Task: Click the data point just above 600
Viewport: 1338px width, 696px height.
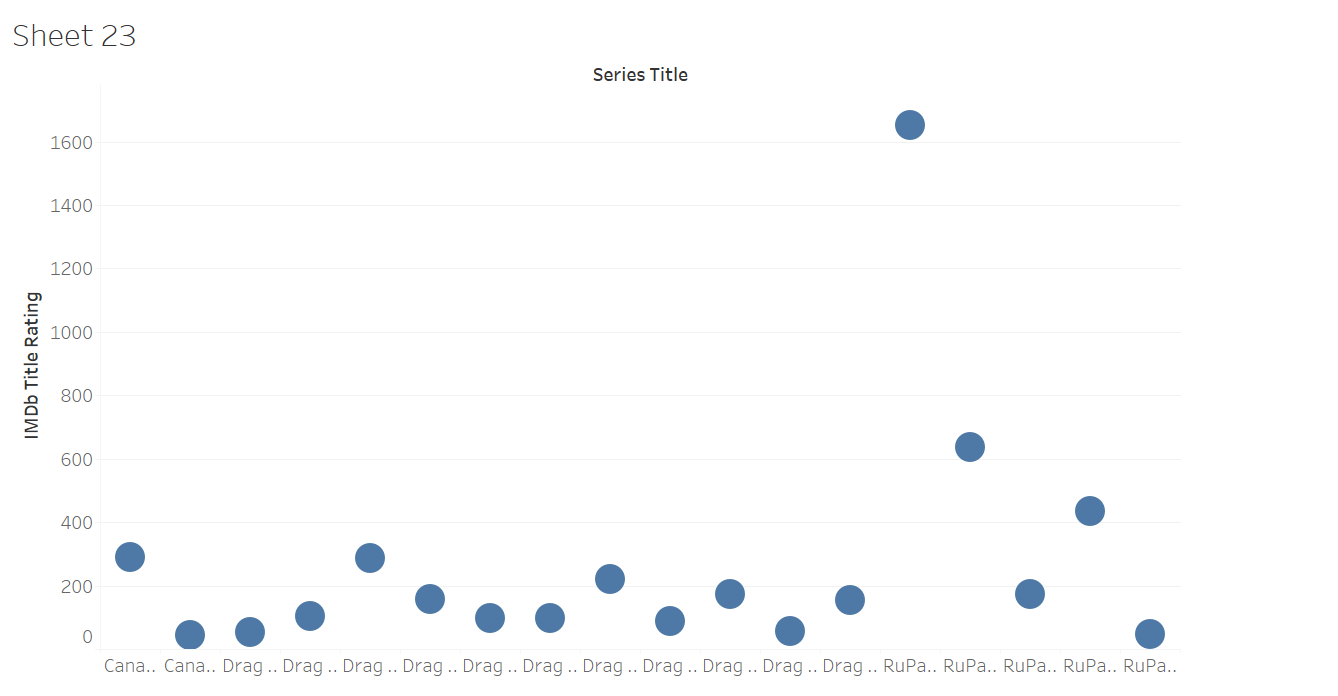Action: (x=970, y=447)
